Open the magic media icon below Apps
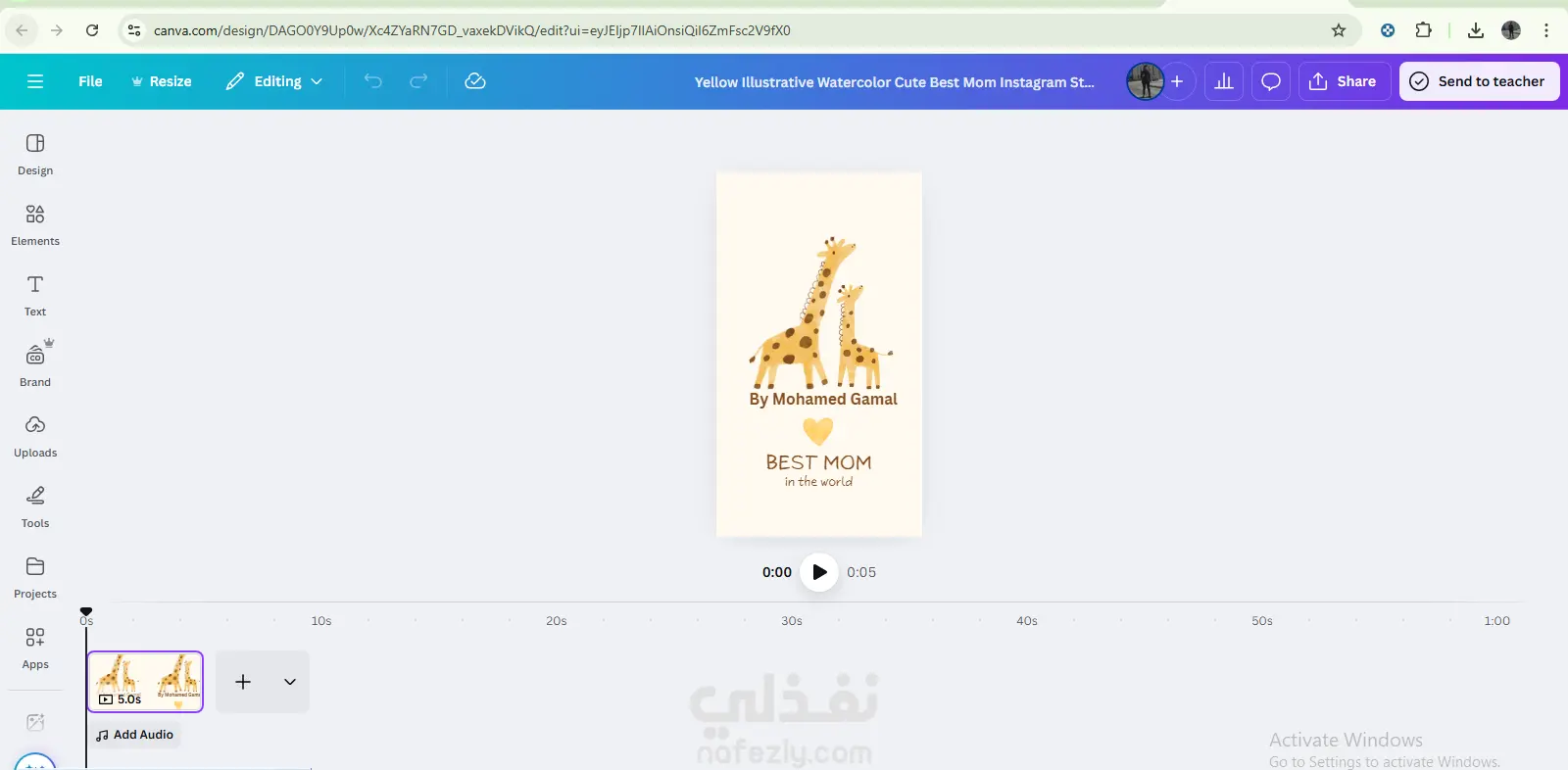This screenshot has width=1568, height=770. [x=35, y=722]
